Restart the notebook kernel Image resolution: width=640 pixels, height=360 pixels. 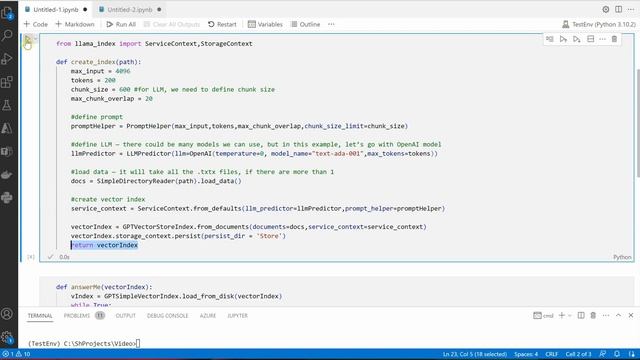(222, 24)
